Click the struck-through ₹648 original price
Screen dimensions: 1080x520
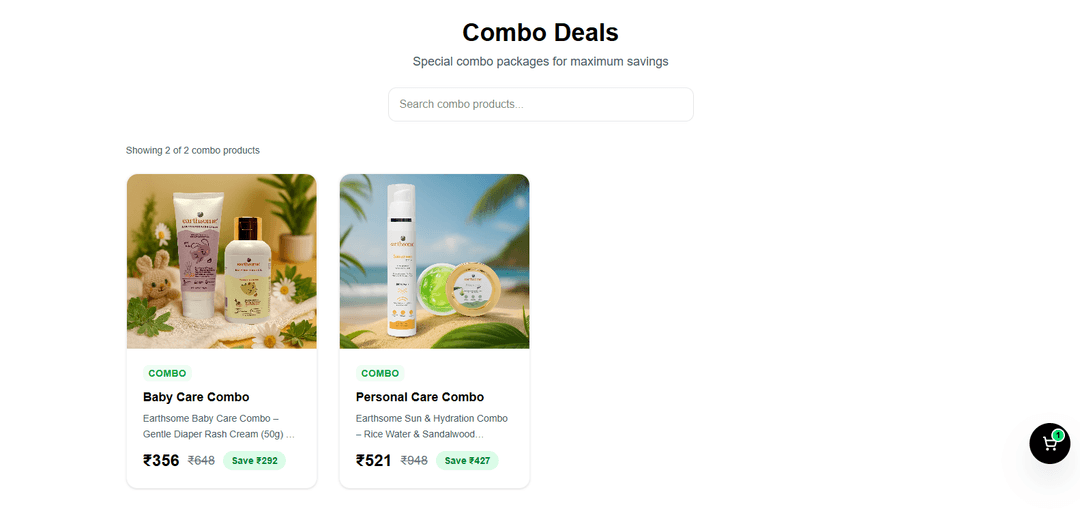click(x=201, y=461)
